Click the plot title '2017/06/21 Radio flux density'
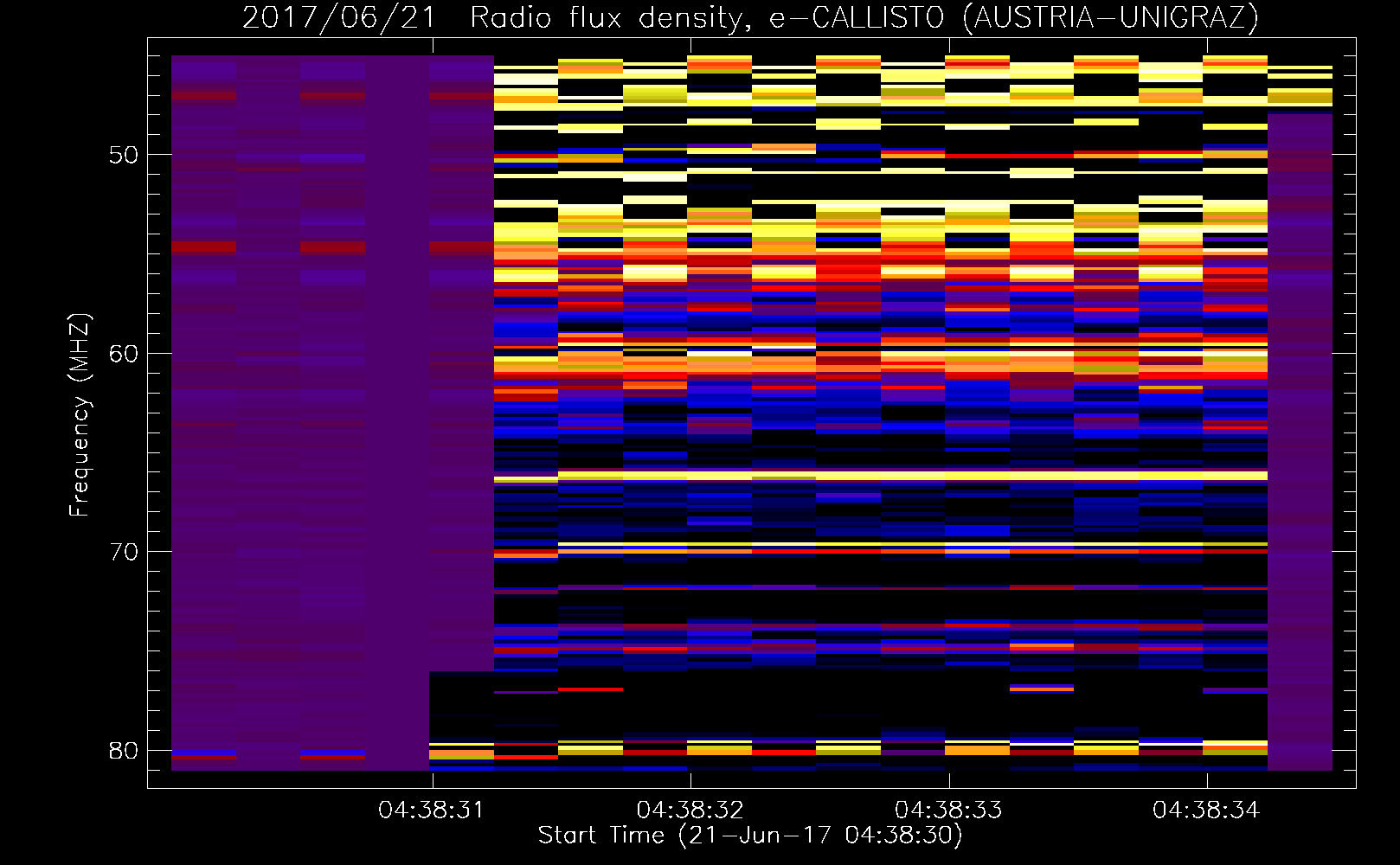Viewport: 1400px width, 865px height. [x=749, y=17]
